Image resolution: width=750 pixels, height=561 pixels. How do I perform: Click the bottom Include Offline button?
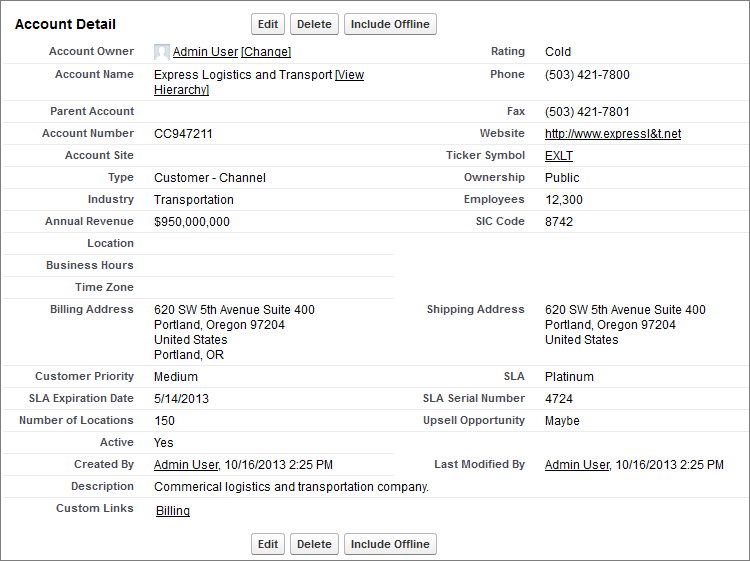click(x=390, y=544)
